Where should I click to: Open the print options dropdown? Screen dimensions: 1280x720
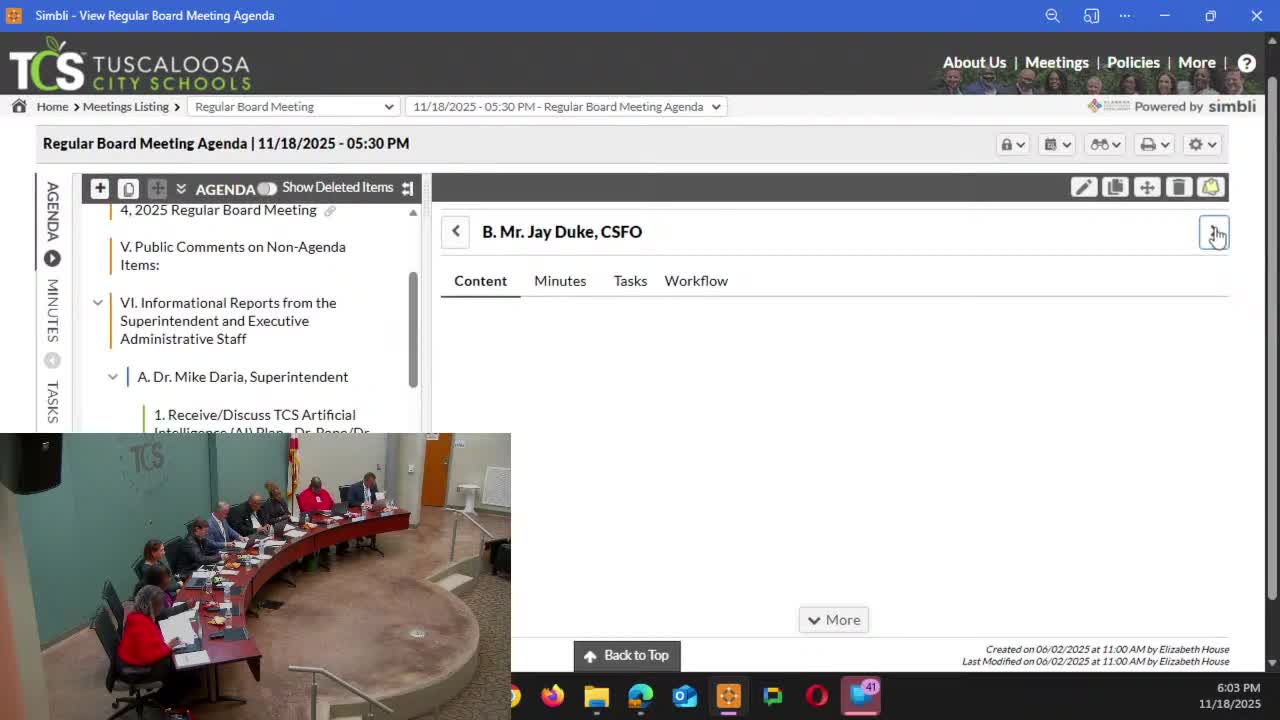pos(1154,144)
